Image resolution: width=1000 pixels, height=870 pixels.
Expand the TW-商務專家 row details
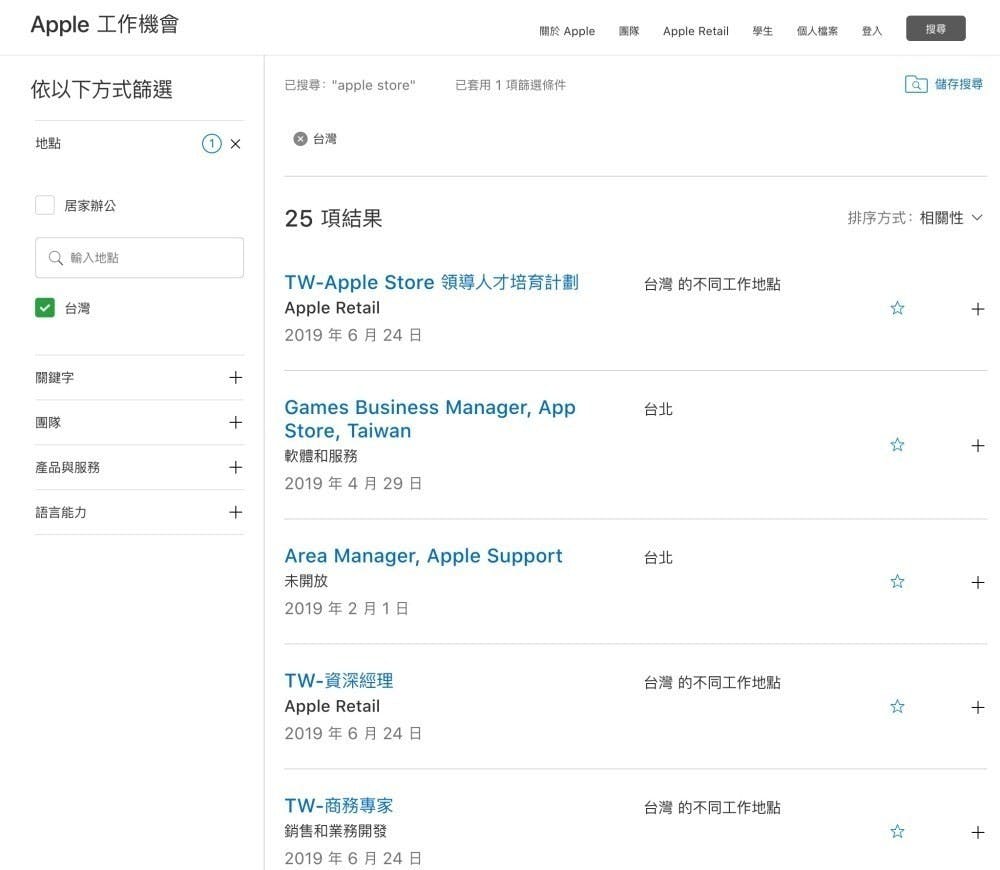click(x=978, y=832)
